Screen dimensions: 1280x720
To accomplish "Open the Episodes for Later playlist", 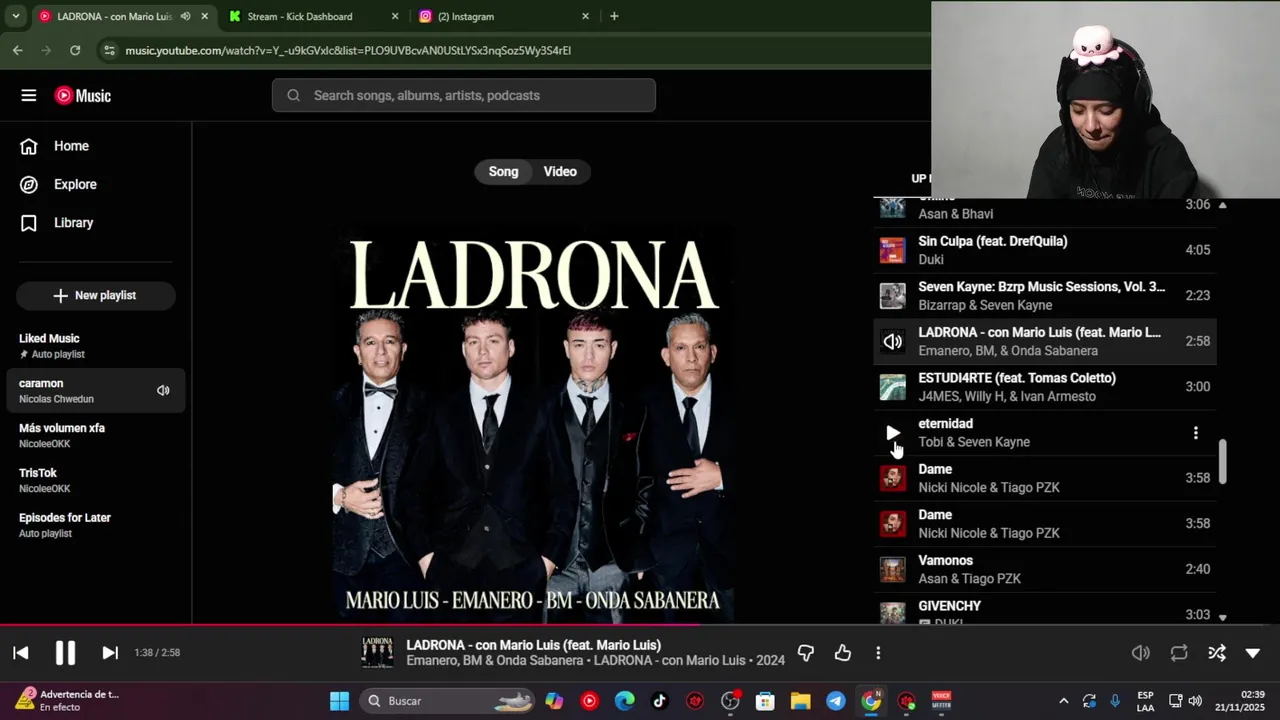I will click(x=96, y=525).
